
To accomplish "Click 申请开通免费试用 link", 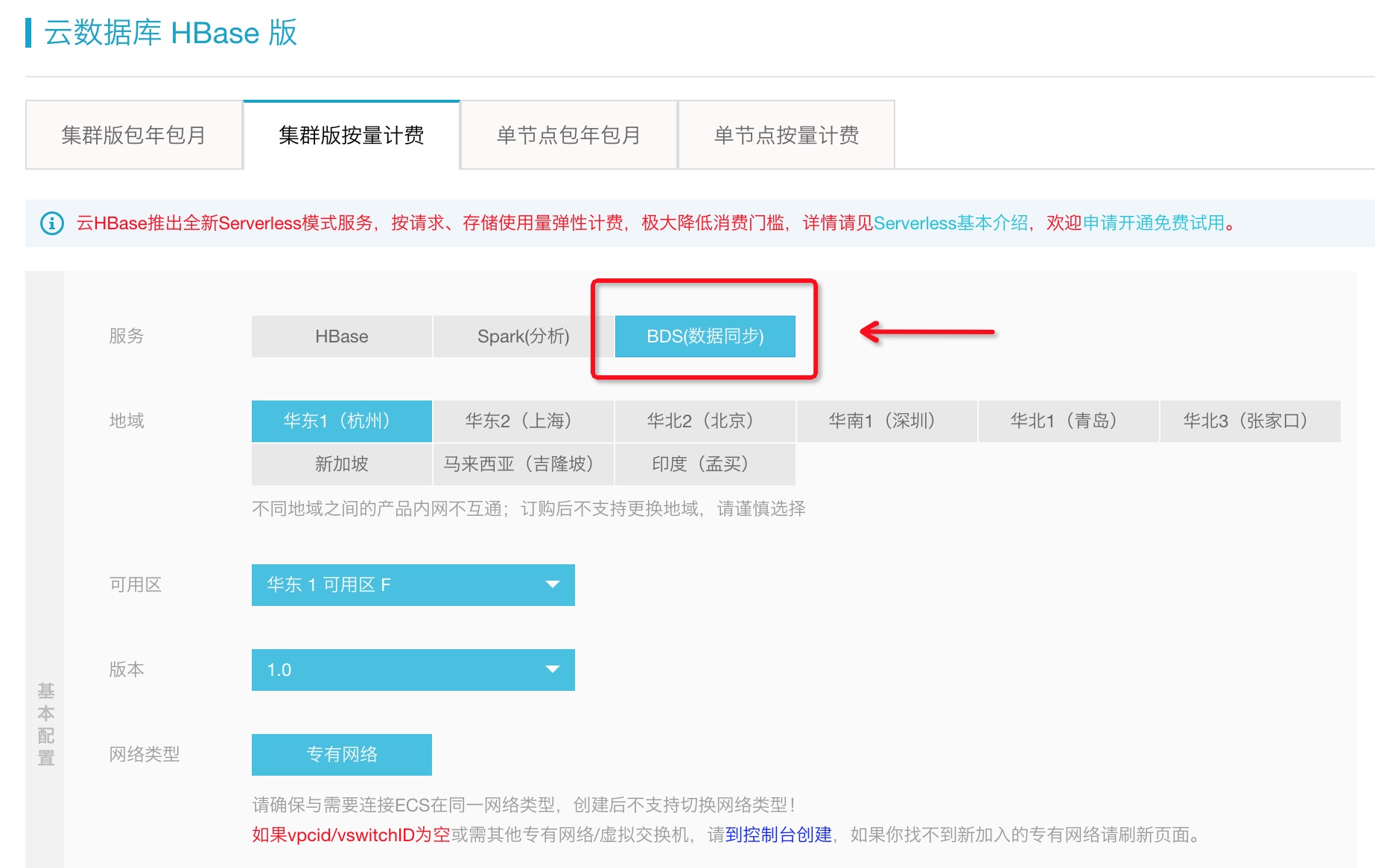I will pos(1154,223).
